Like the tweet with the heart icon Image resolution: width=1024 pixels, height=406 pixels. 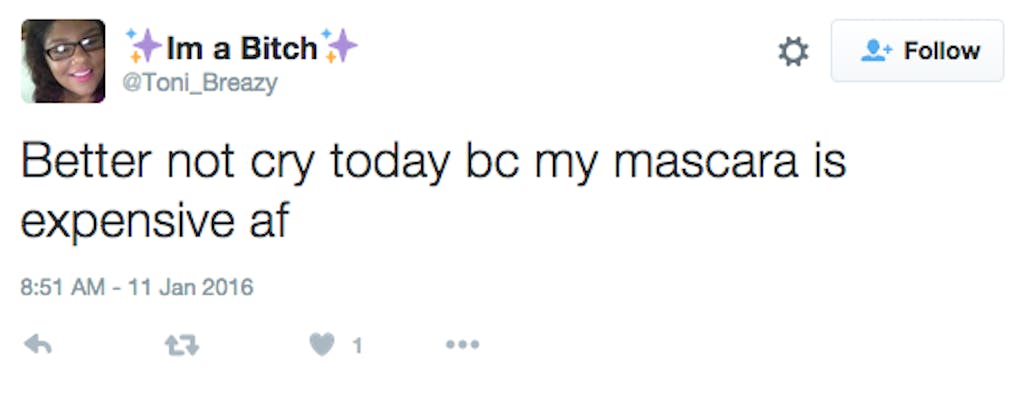pyautogui.click(x=321, y=346)
